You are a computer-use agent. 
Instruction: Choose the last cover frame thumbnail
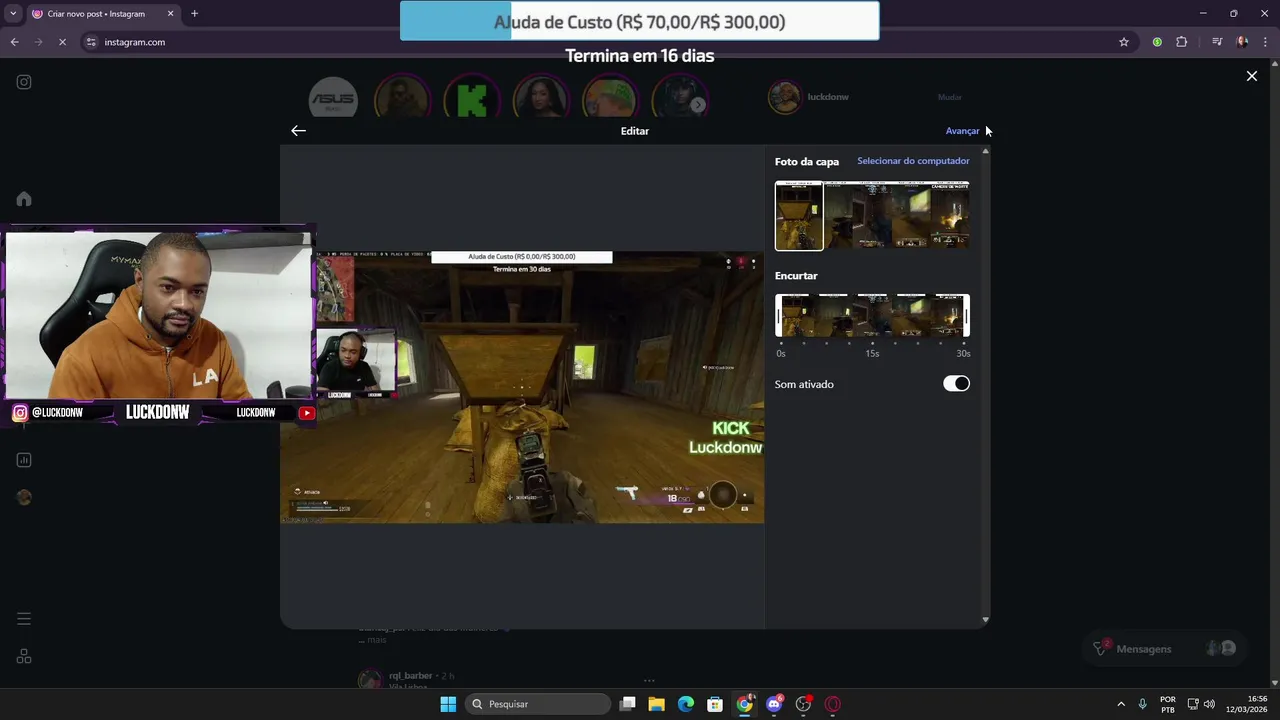[x=951, y=216]
